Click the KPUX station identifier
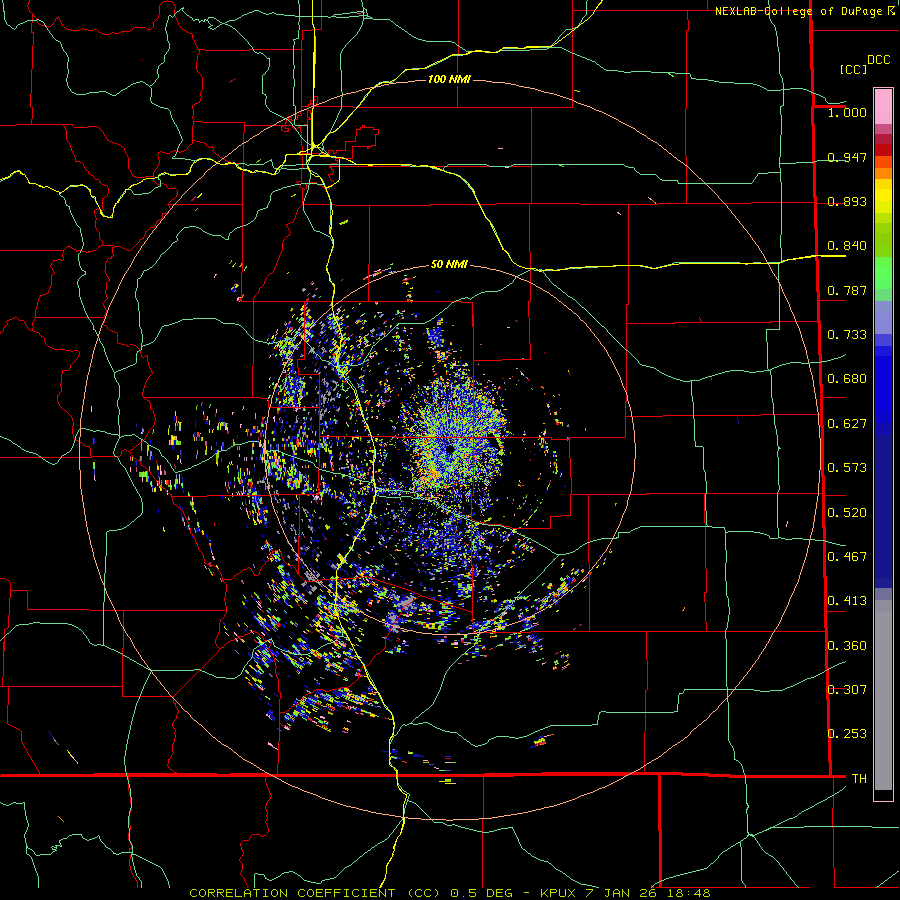This screenshot has width=900, height=900. click(559, 893)
